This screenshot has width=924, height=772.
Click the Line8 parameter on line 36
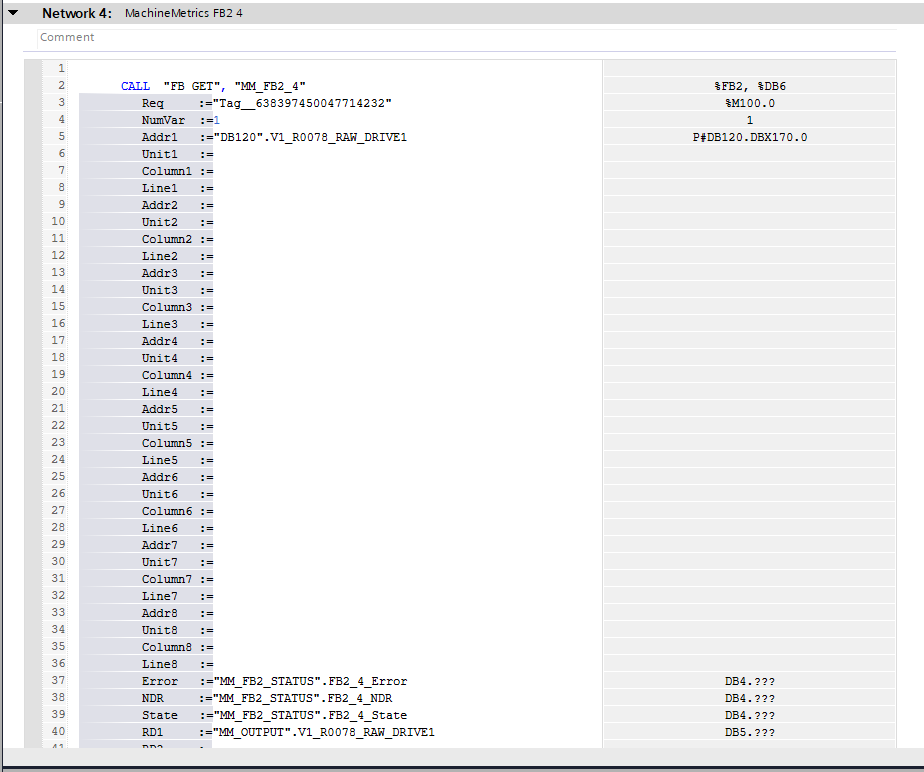[160, 665]
